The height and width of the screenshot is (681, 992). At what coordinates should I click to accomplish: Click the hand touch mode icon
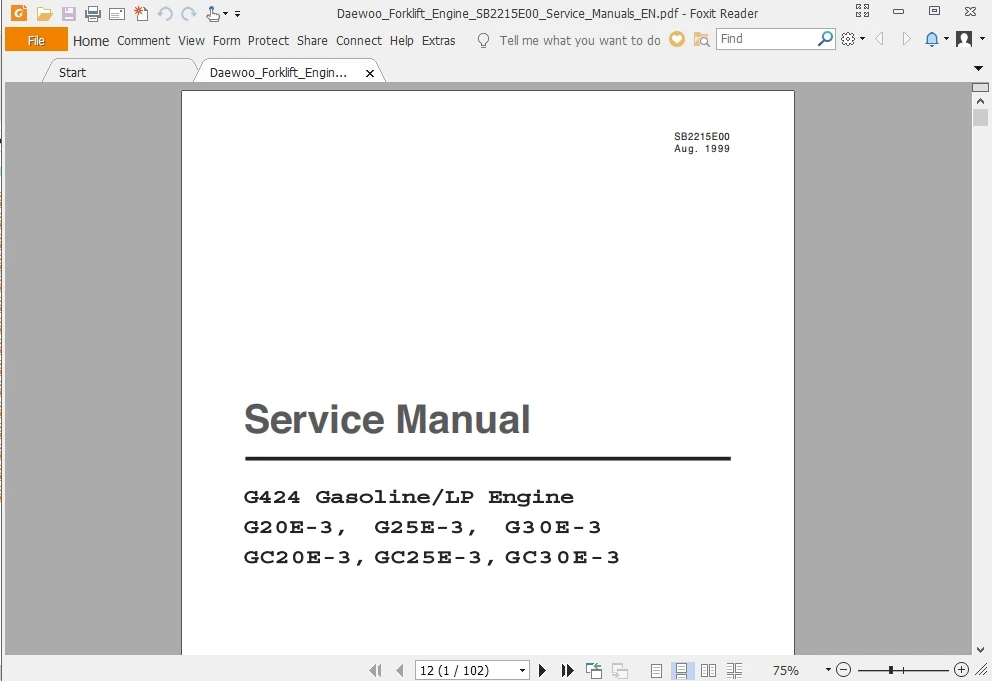213,13
